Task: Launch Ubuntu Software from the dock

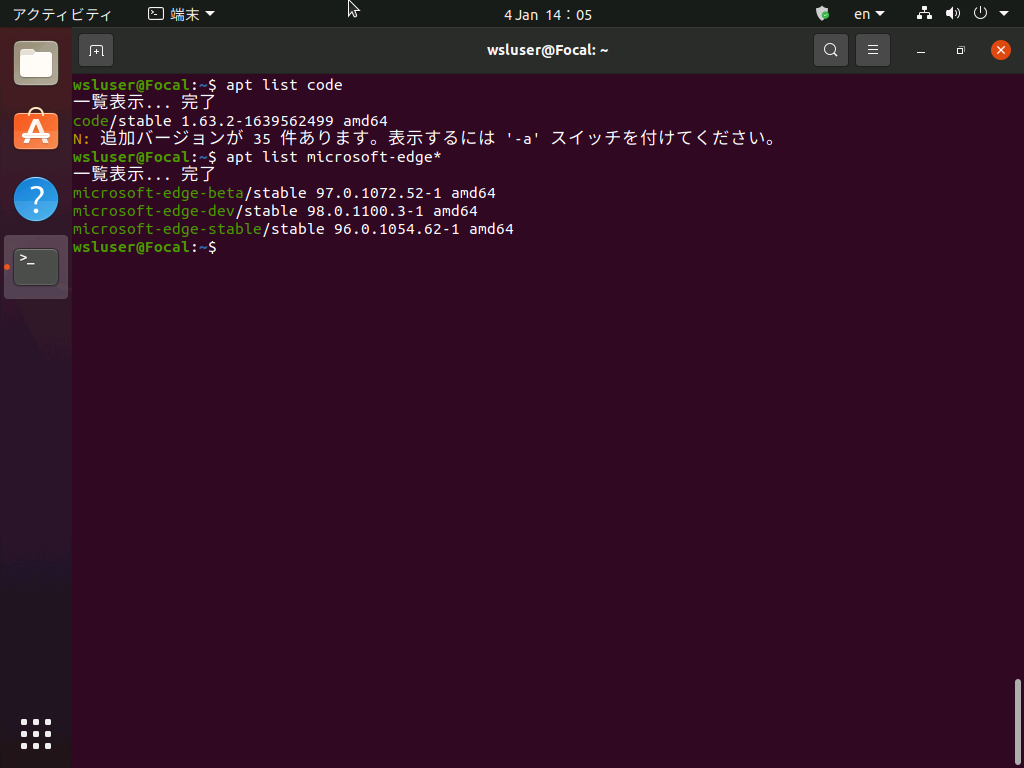Action: pos(36,130)
